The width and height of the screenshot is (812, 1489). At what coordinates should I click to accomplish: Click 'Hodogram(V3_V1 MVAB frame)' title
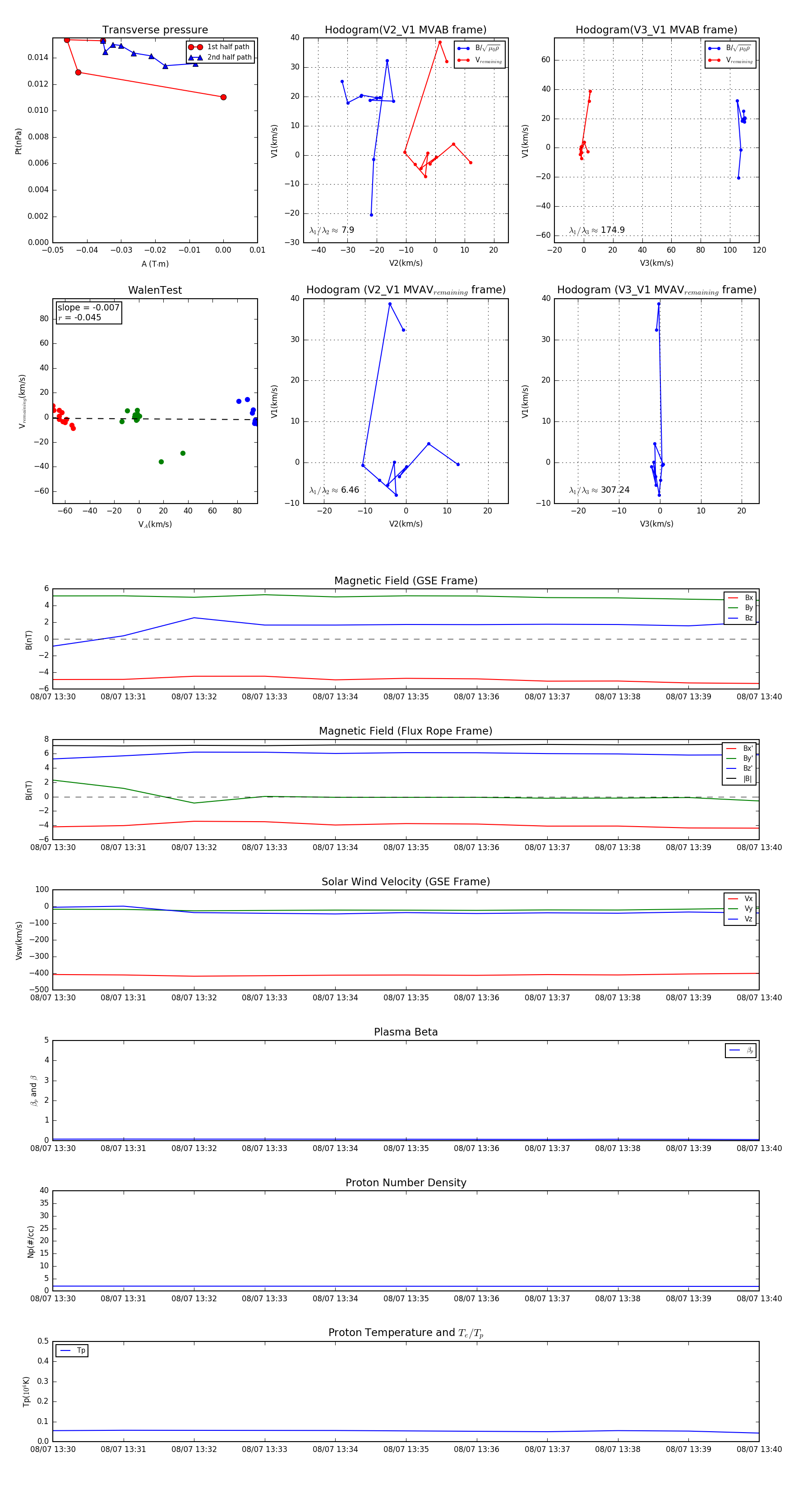[x=656, y=29]
